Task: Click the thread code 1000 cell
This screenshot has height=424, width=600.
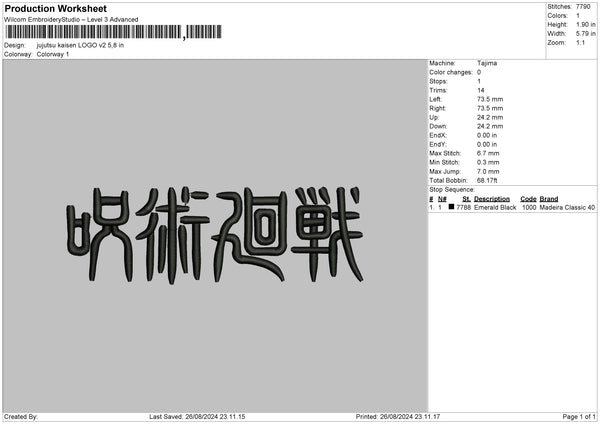Action: (529, 207)
